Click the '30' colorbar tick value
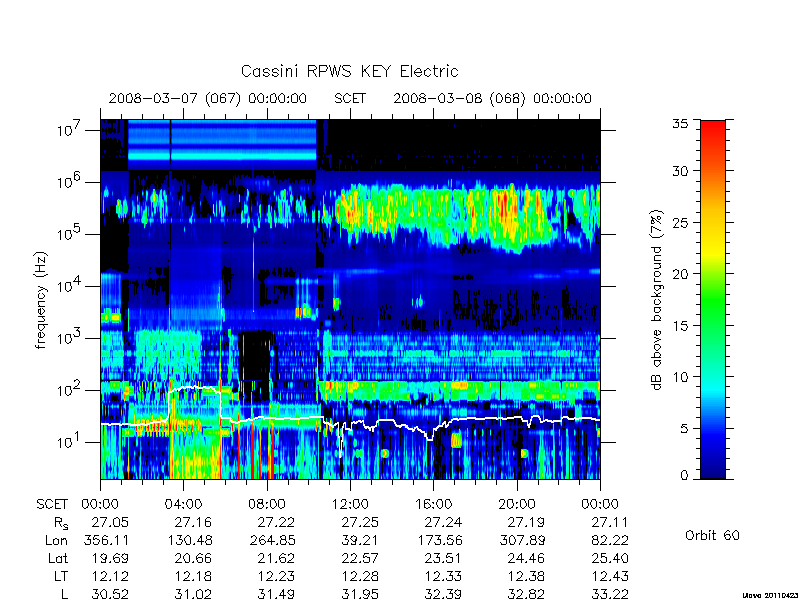The width and height of the screenshot is (800, 600). click(680, 170)
